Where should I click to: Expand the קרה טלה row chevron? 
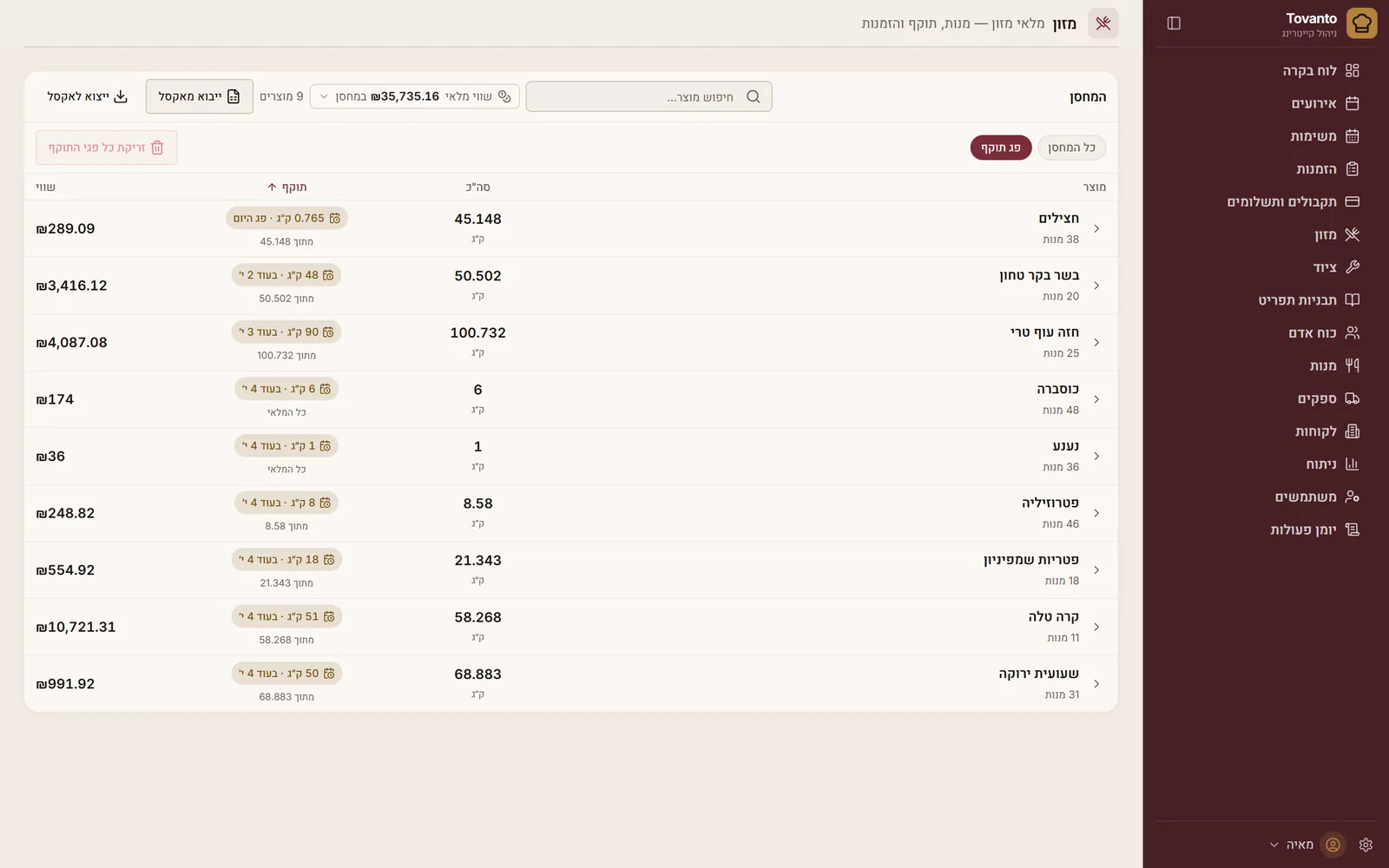(1096, 627)
